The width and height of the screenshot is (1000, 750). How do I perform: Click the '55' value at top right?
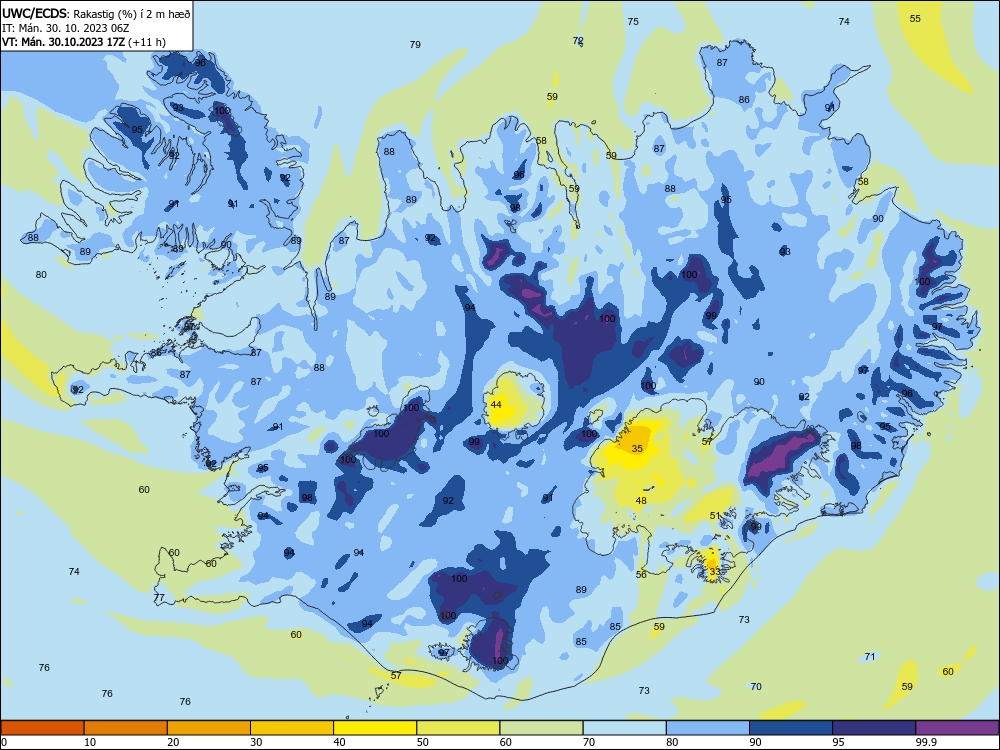coord(915,18)
